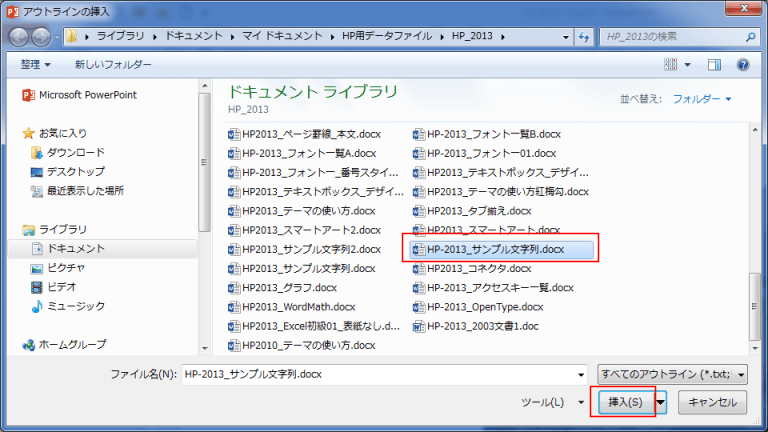The width and height of the screenshot is (768, 432).
Task: Select お気に入り favorites in sidebar
Action: (55, 133)
